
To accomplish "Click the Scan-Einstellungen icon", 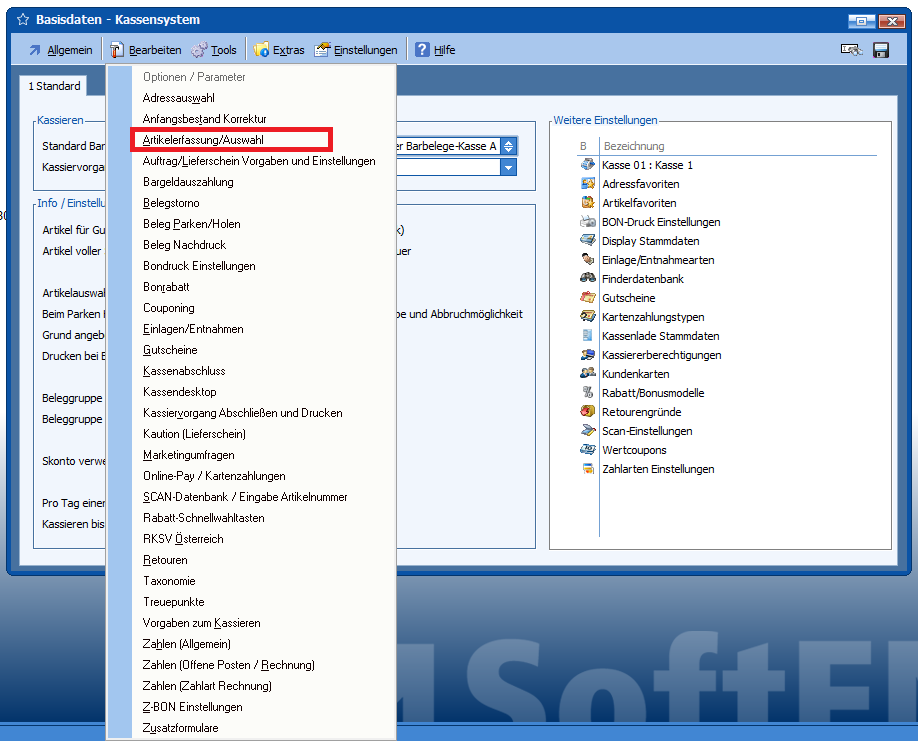I will click(x=588, y=431).
